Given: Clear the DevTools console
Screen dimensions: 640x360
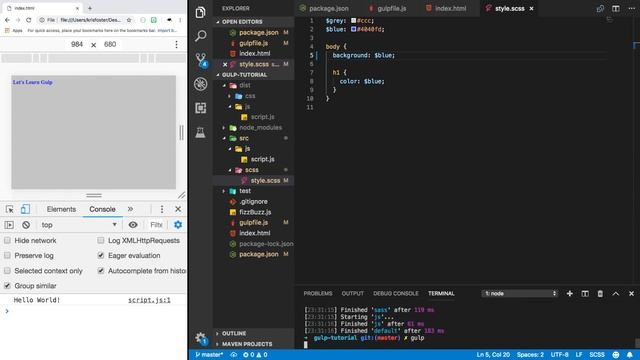Looking at the screenshot, I should pos(26,225).
